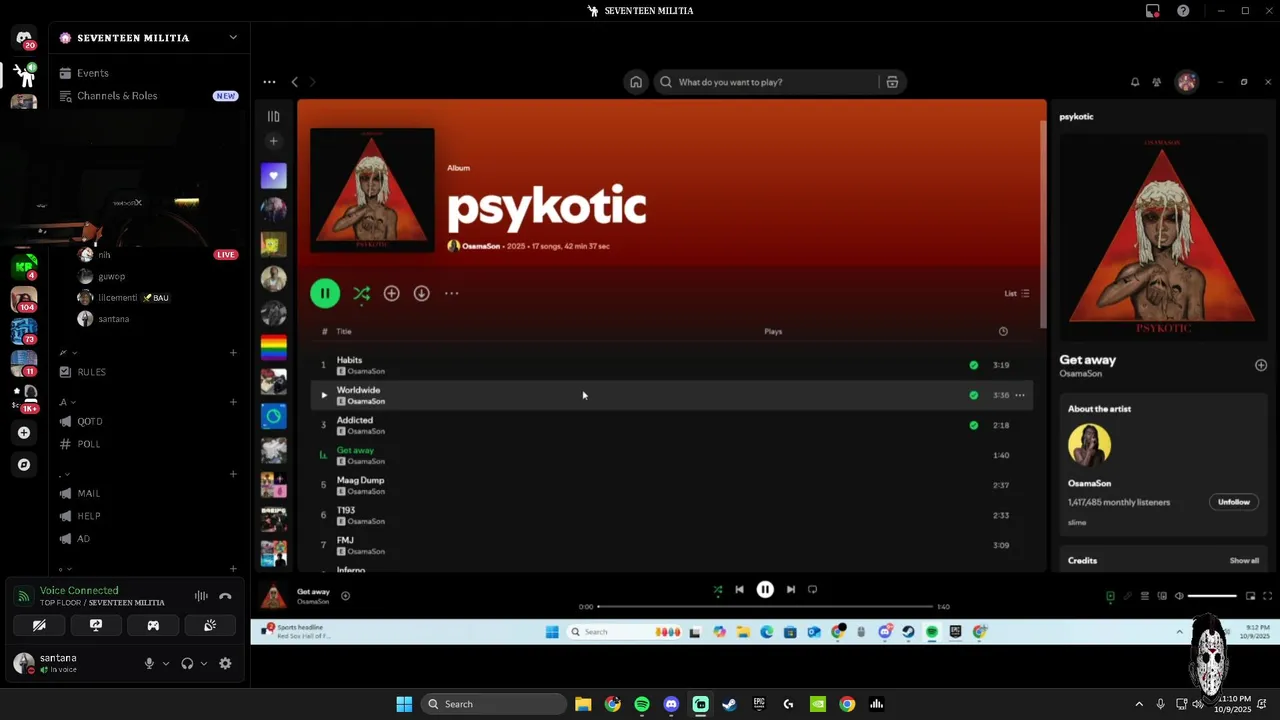Viewport: 1280px width, 720px height.
Task: Pause playback using bottom player button
Action: click(x=765, y=590)
